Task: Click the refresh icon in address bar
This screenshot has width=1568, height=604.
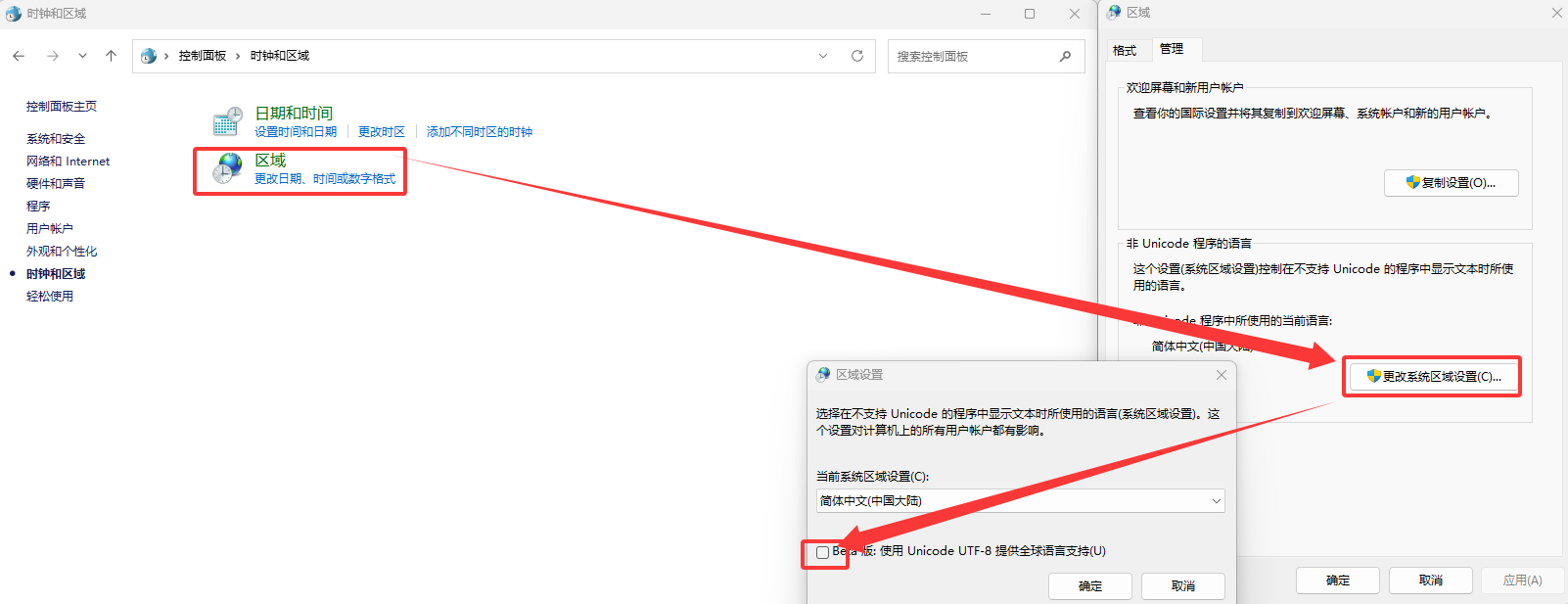Action: [x=857, y=56]
